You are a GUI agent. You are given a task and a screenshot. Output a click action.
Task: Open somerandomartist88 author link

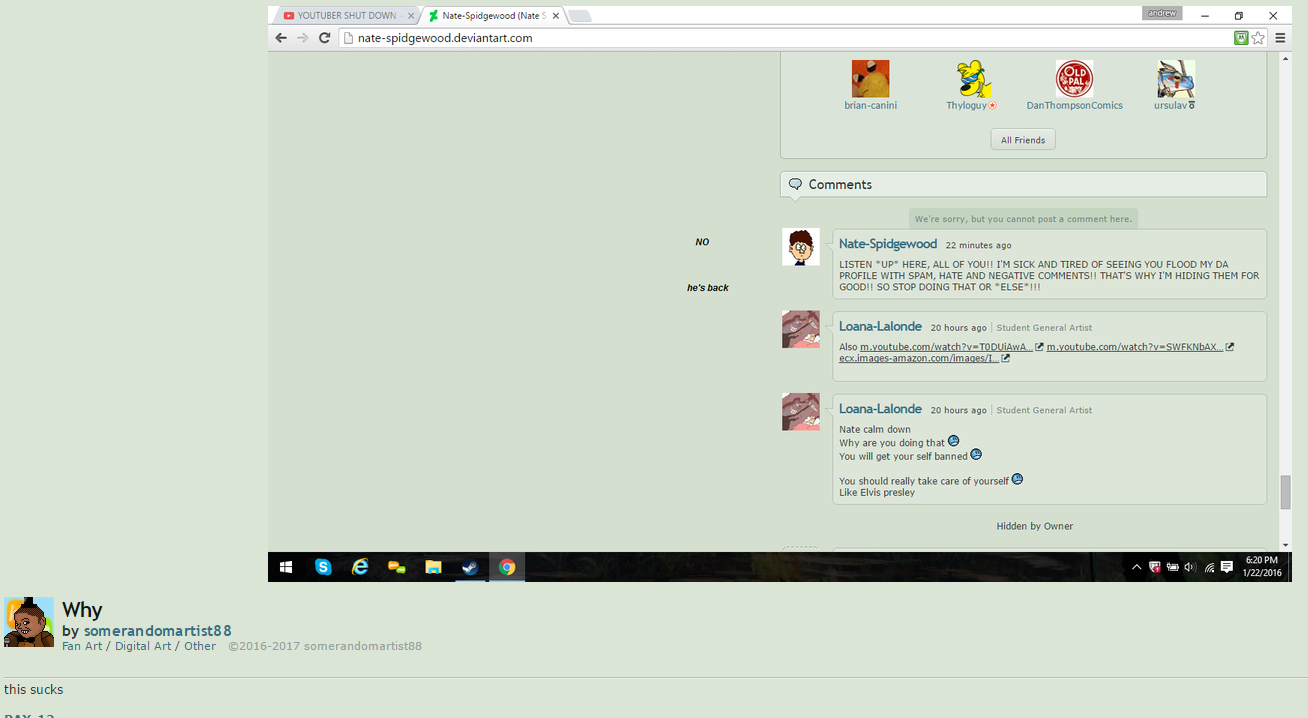tap(158, 631)
